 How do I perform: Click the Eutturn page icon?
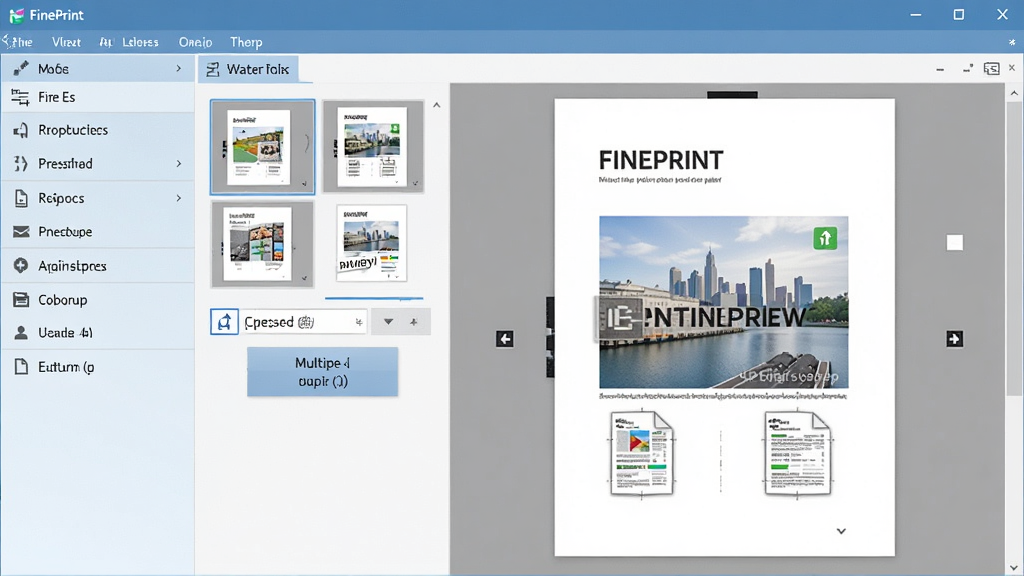pos(21,366)
